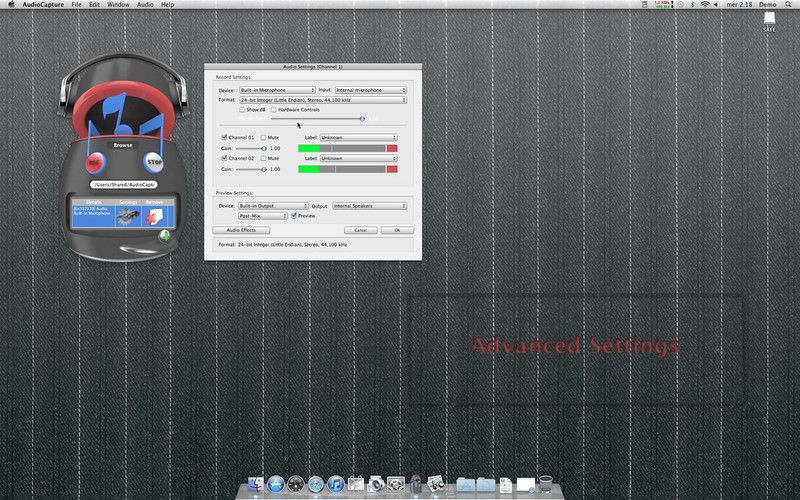Click the Demo user menu

tap(767, 4)
